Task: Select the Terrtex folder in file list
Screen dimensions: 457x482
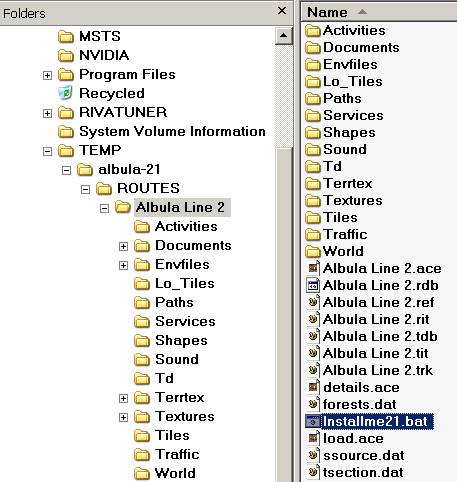Action: coord(347,184)
